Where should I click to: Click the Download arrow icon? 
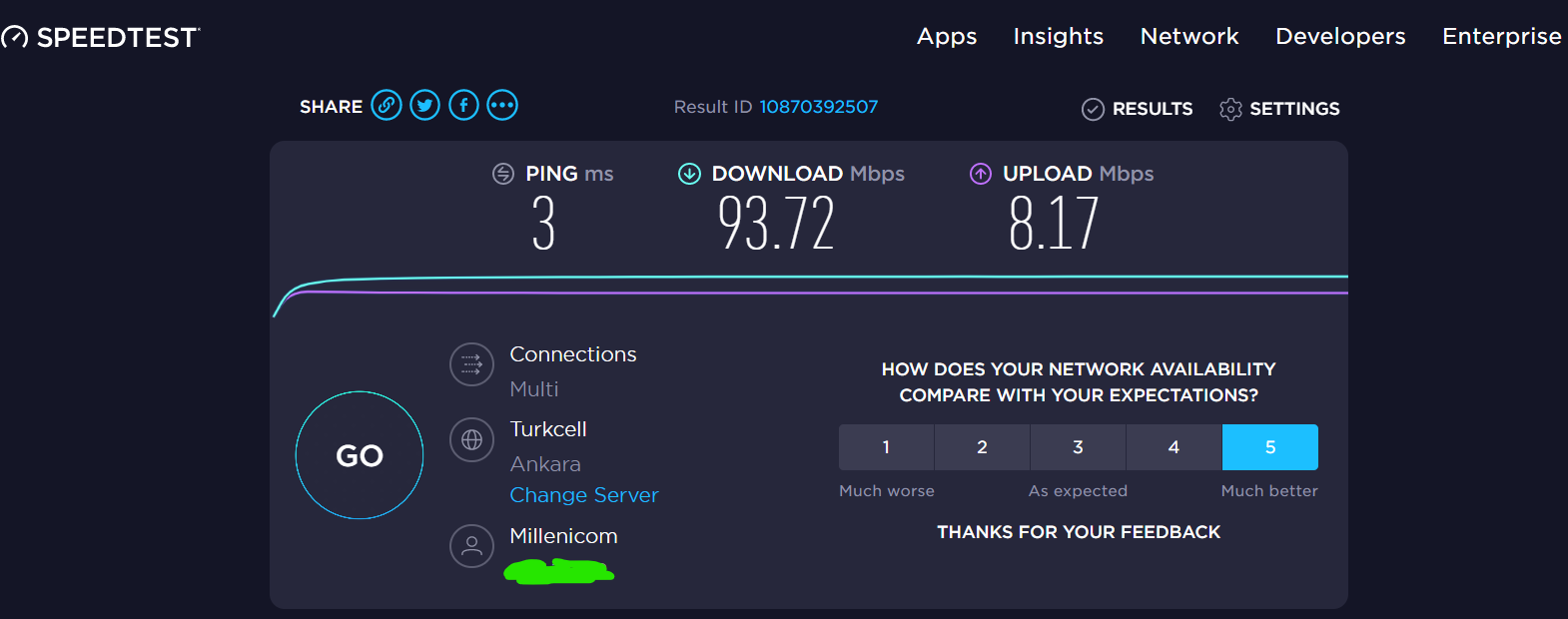(x=689, y=174)
